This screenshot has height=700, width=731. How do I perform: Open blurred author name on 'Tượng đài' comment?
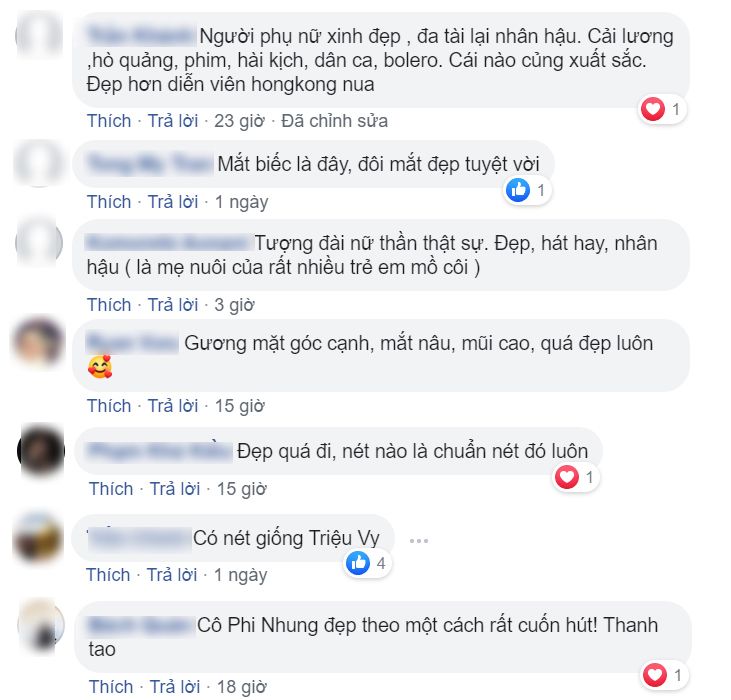coord(168,243)
